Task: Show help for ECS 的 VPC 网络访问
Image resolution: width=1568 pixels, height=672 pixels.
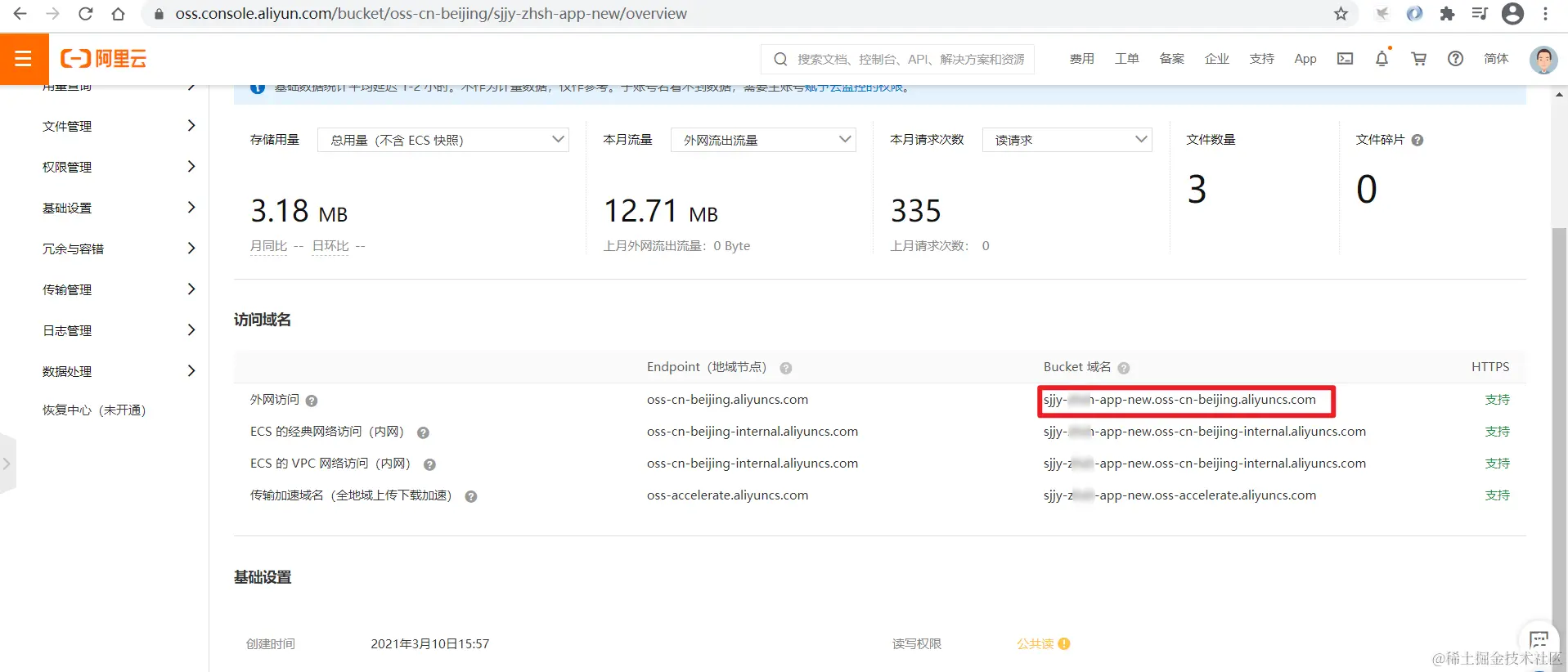Action: point(429,464)
